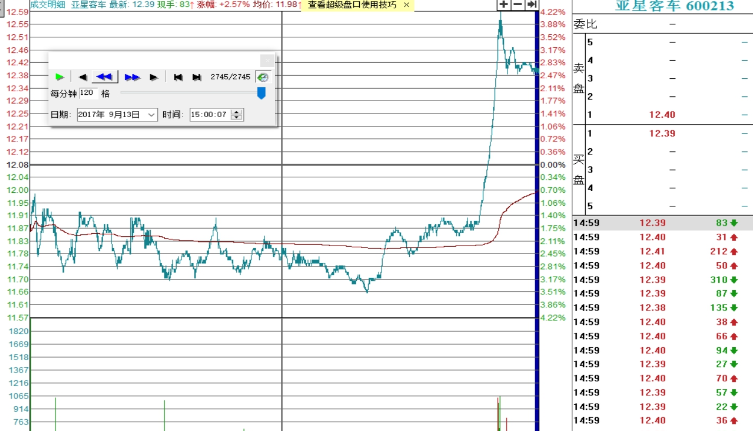Viewport: 753px width, 431px height.
Task: Click the blue fast forward button
Action: click(x=132, y=77)
